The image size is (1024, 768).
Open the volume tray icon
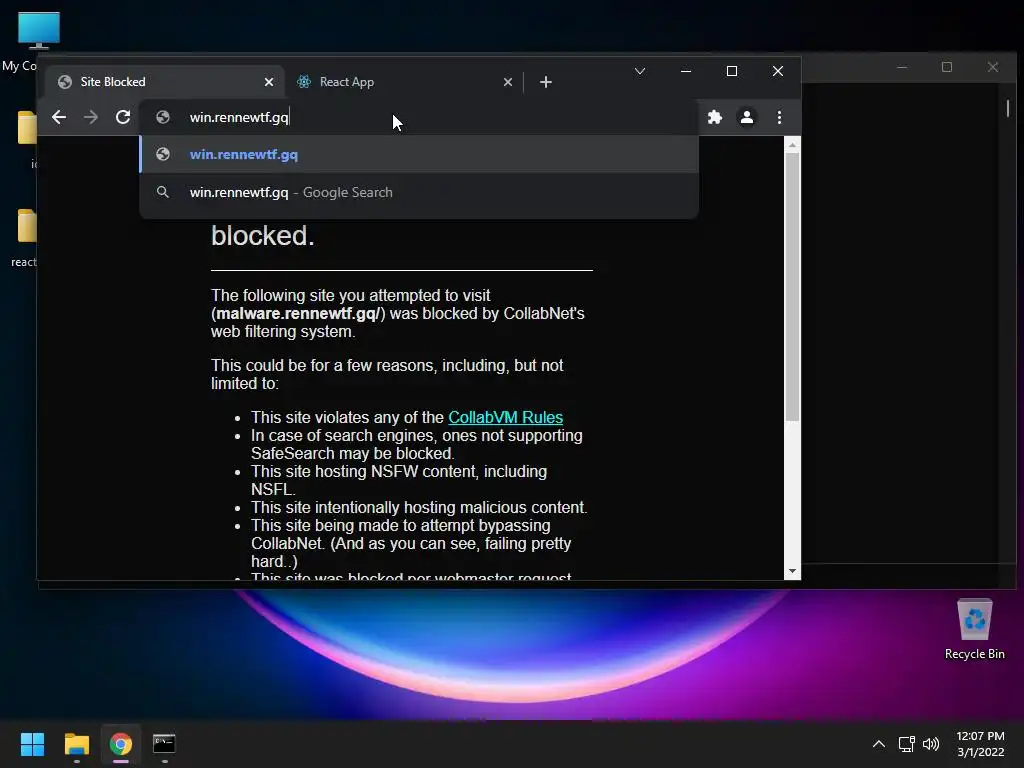pos(931,744)
